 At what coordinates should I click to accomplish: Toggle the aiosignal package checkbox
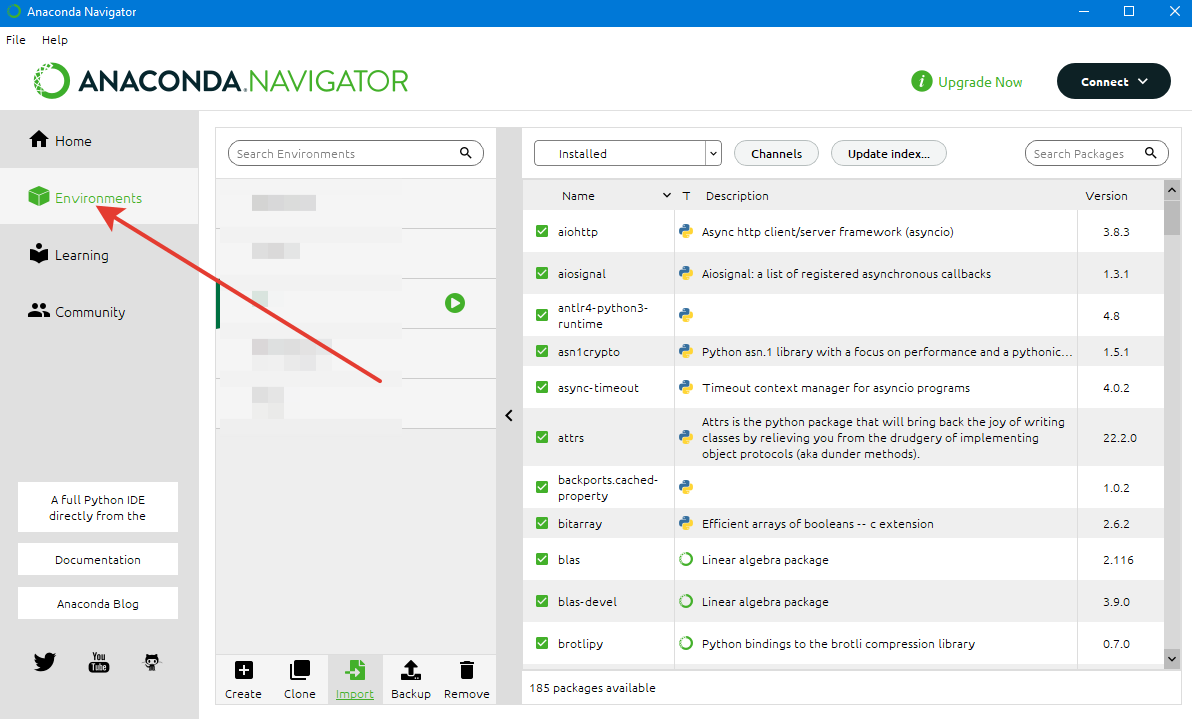542,273
